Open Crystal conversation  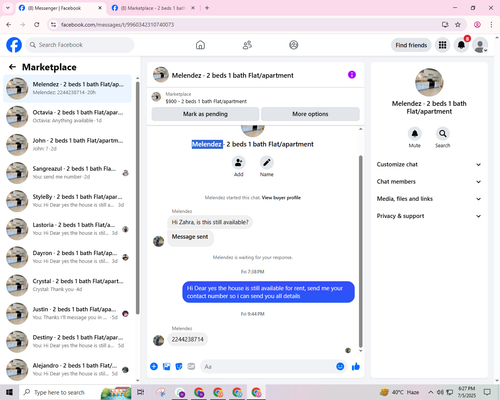67,285
